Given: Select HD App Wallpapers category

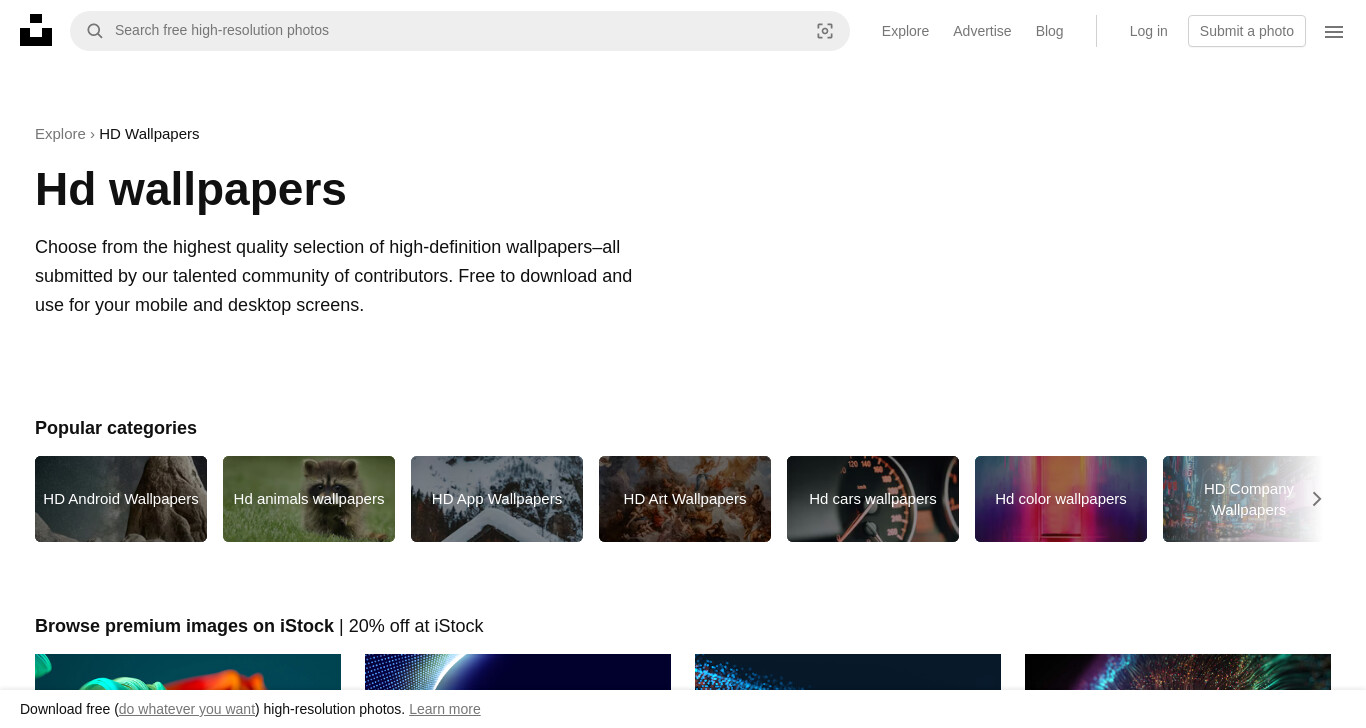Looking at the screenshot, I should click(497, 499).
